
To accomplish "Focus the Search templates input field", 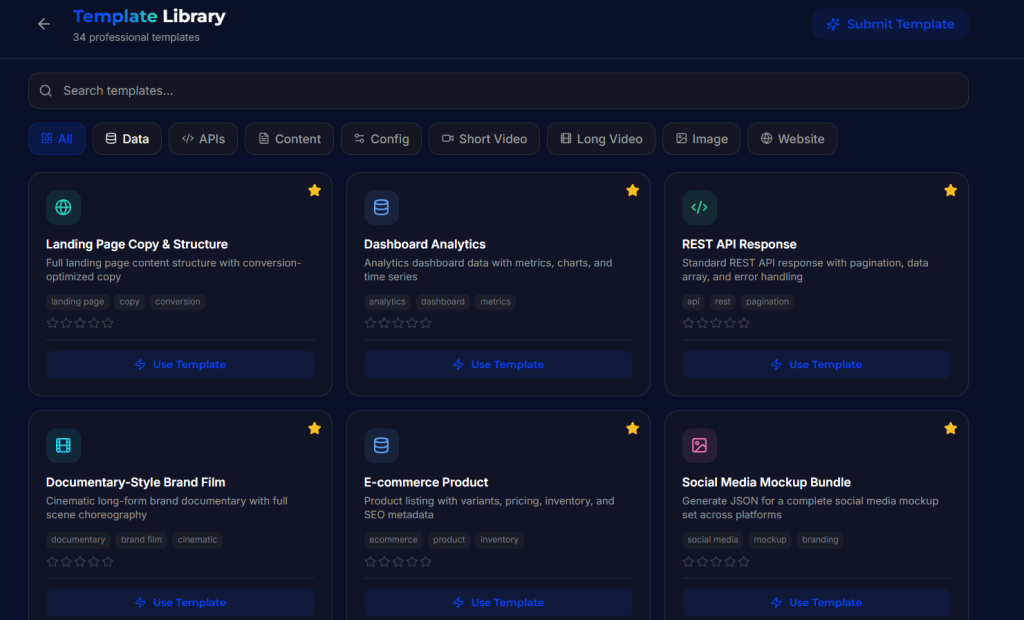I will [x=500, y=91].
